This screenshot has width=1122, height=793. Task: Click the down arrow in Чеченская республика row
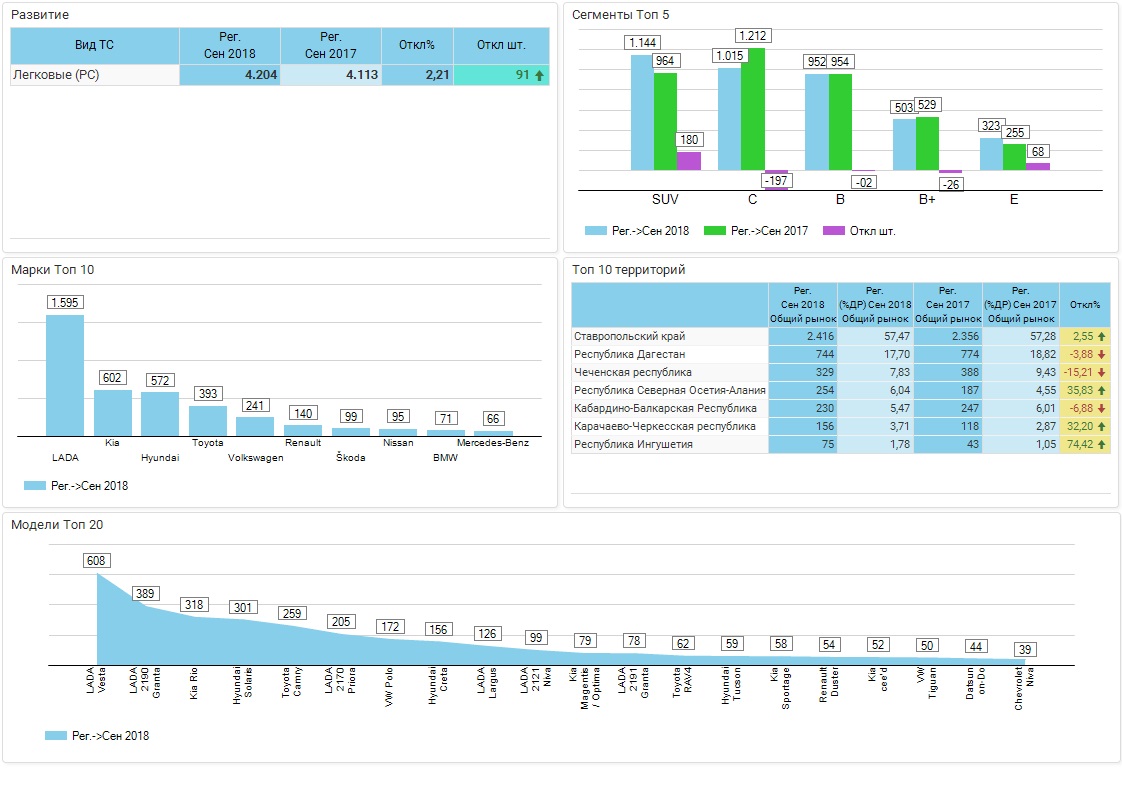1101,373
